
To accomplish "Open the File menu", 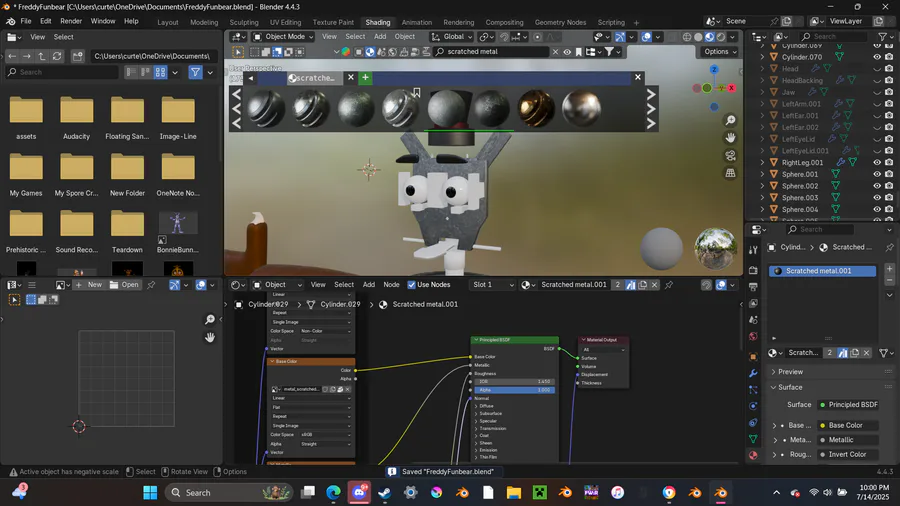I will point(26,21).
